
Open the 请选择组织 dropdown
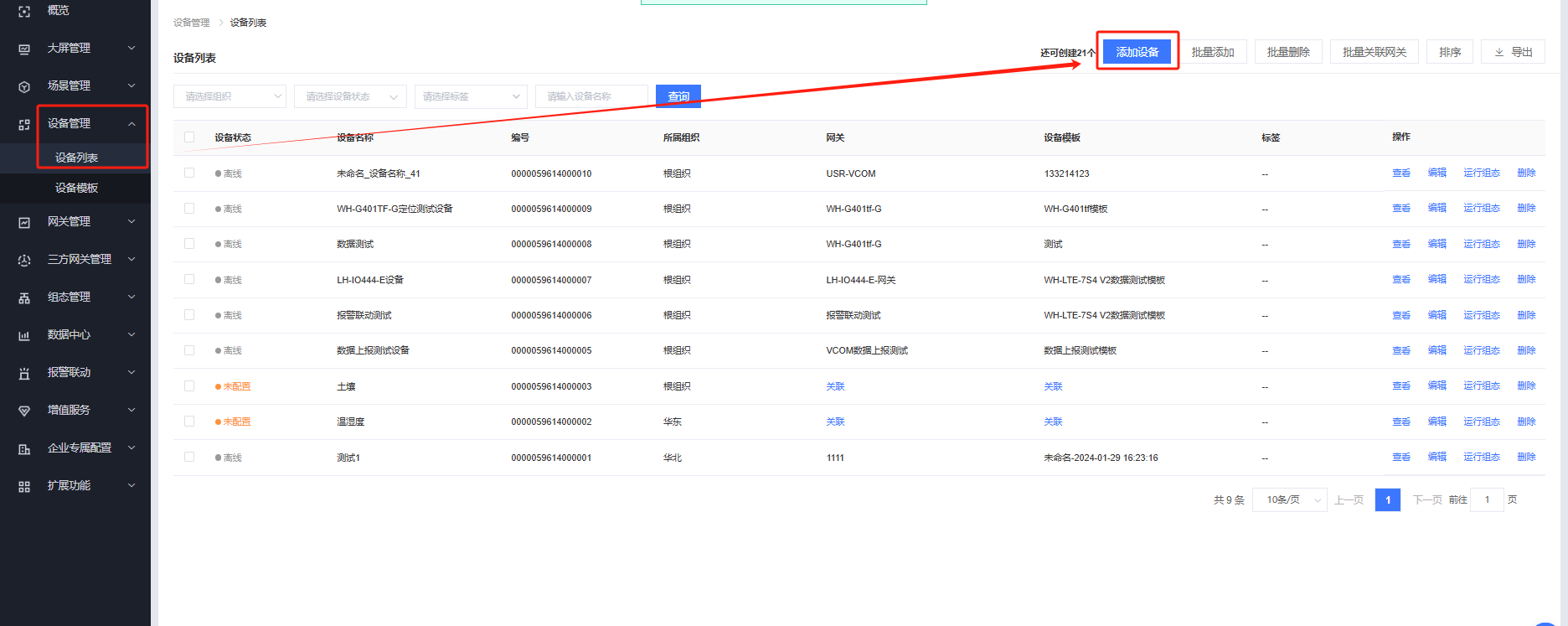click(230, 96)
